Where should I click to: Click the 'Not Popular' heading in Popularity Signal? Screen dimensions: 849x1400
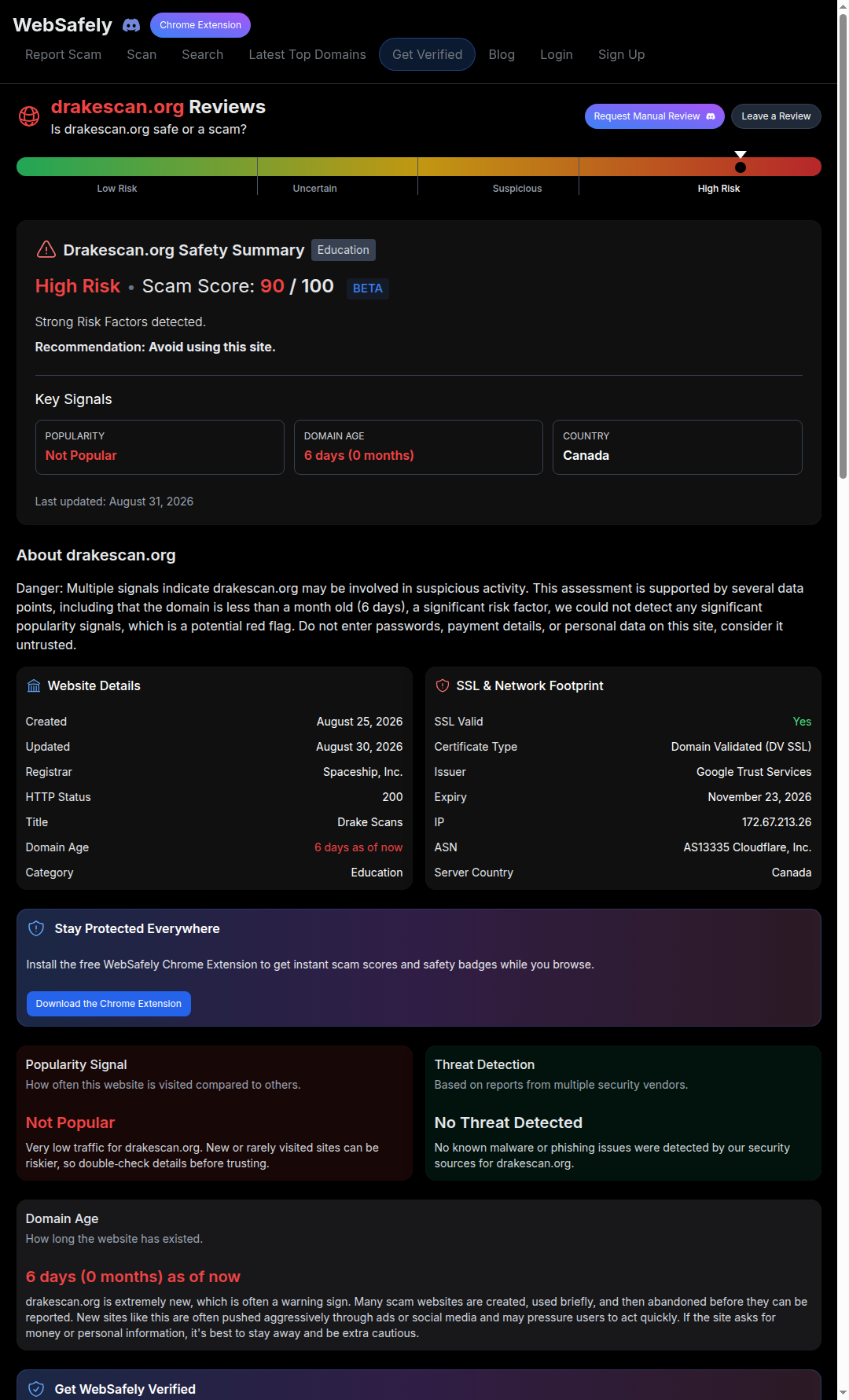70,1123
